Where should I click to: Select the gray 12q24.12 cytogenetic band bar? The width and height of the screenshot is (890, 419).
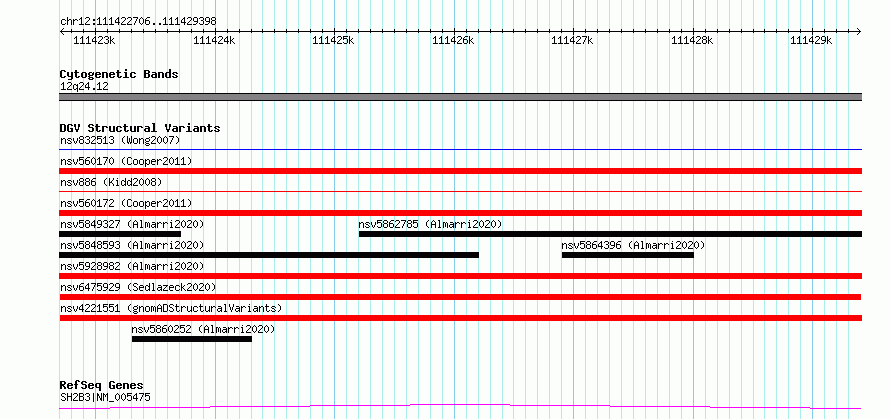(461, 97)
